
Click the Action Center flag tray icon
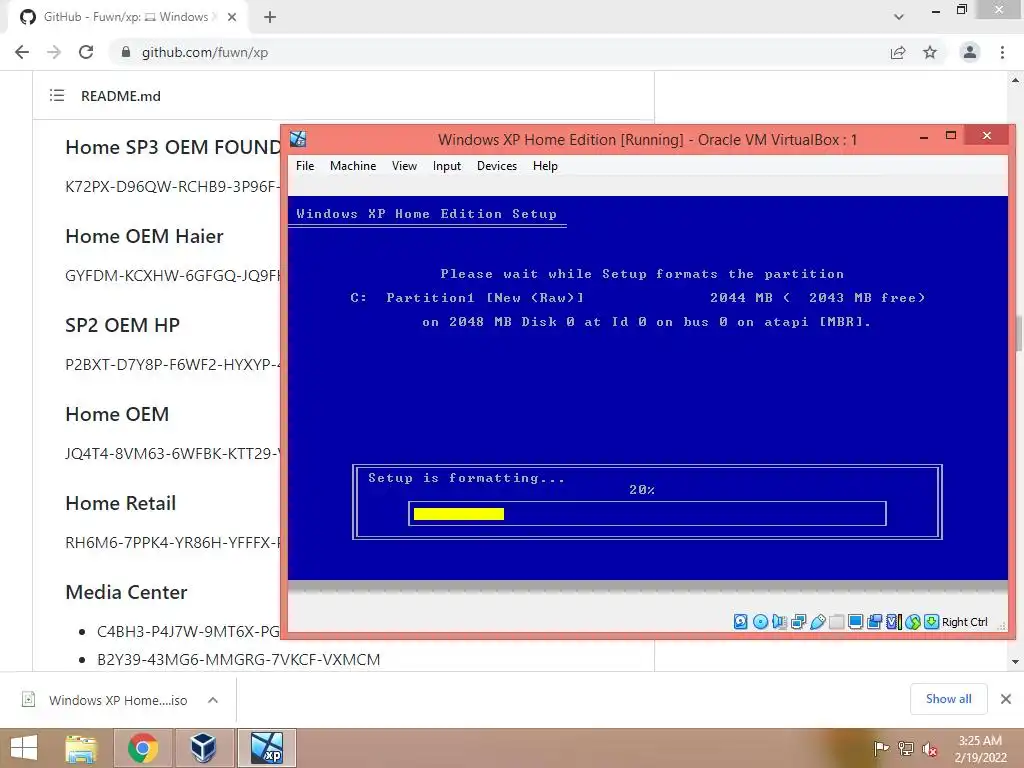[881, 748]
